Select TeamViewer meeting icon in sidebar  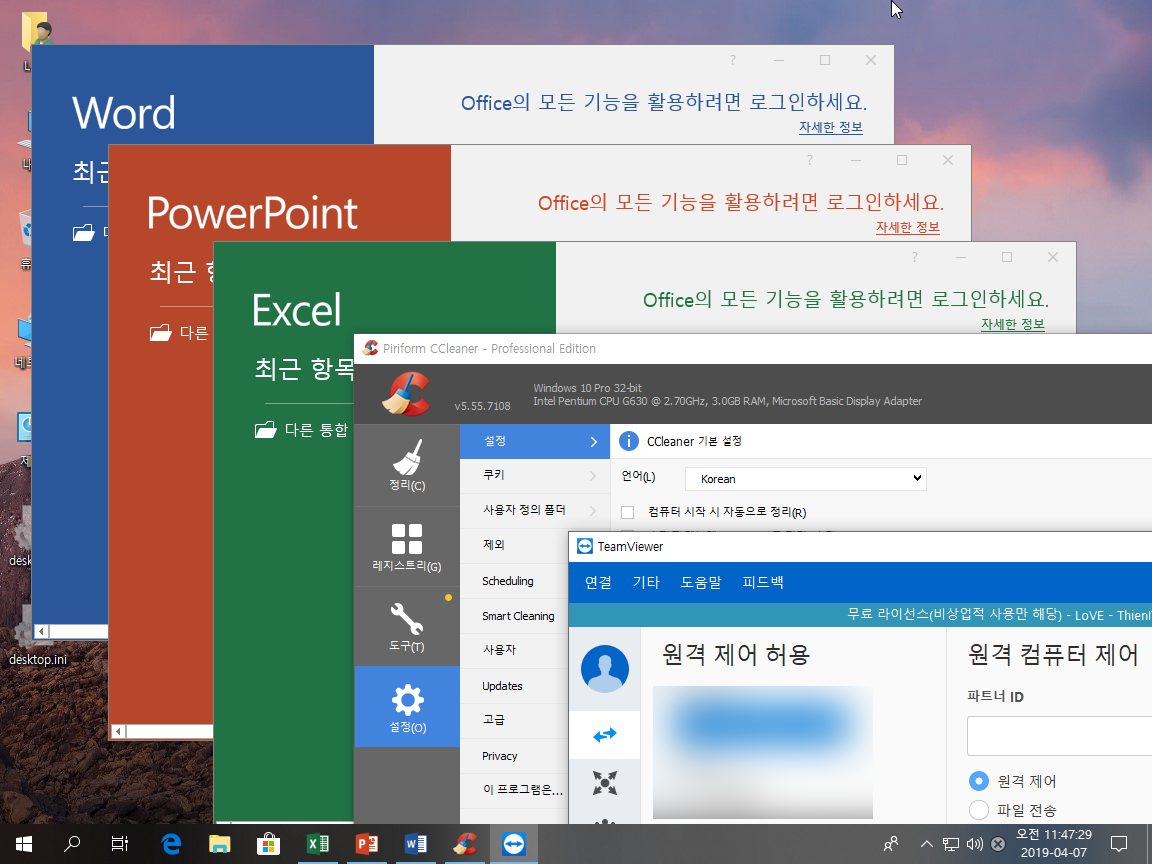click(x=605, y=782)
